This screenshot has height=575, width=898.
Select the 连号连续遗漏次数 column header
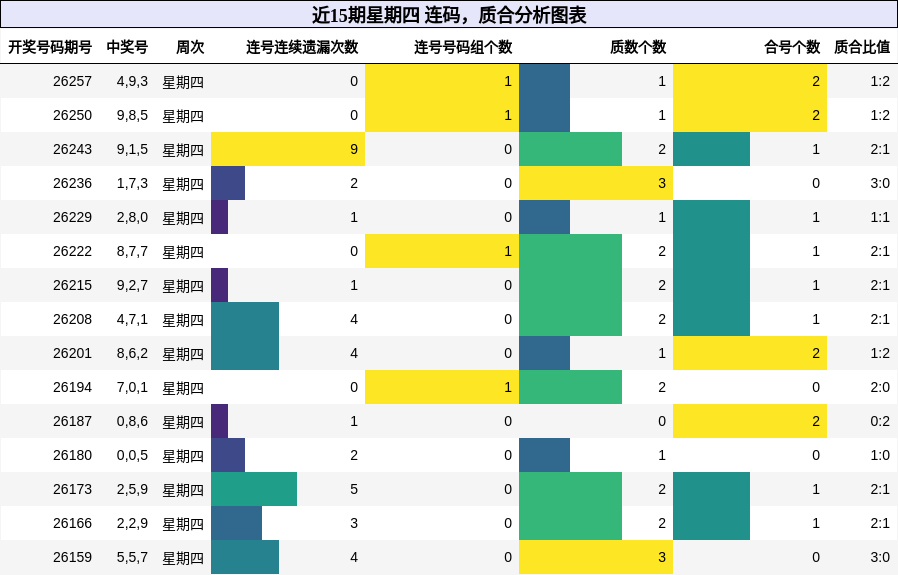302,47
